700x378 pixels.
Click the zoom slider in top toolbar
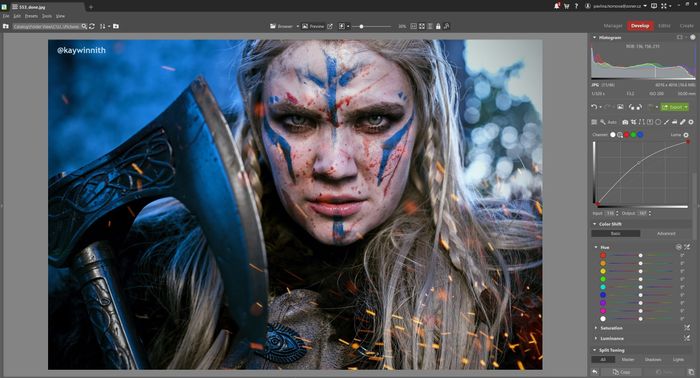371,26
